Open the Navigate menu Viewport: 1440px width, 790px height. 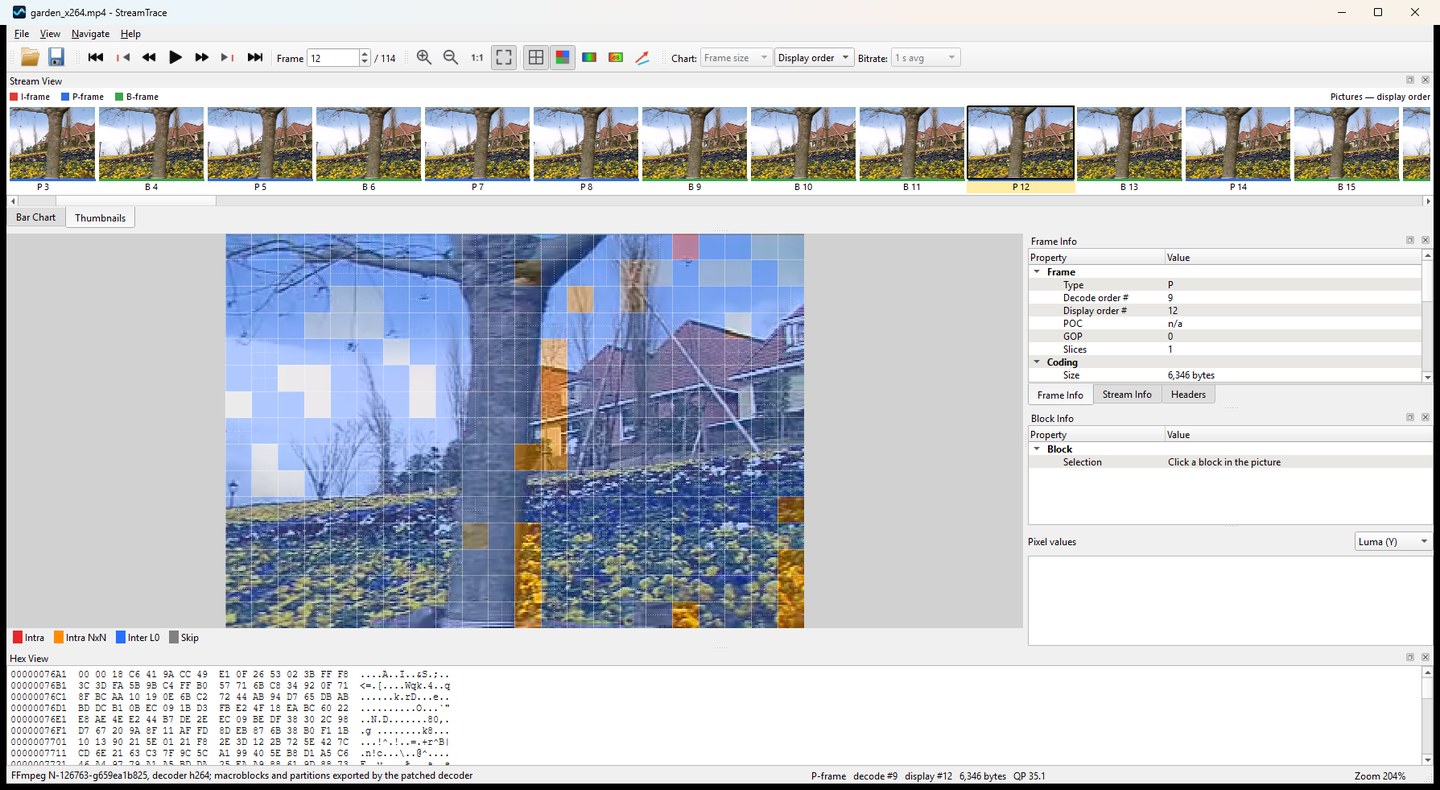pos(90,34)
